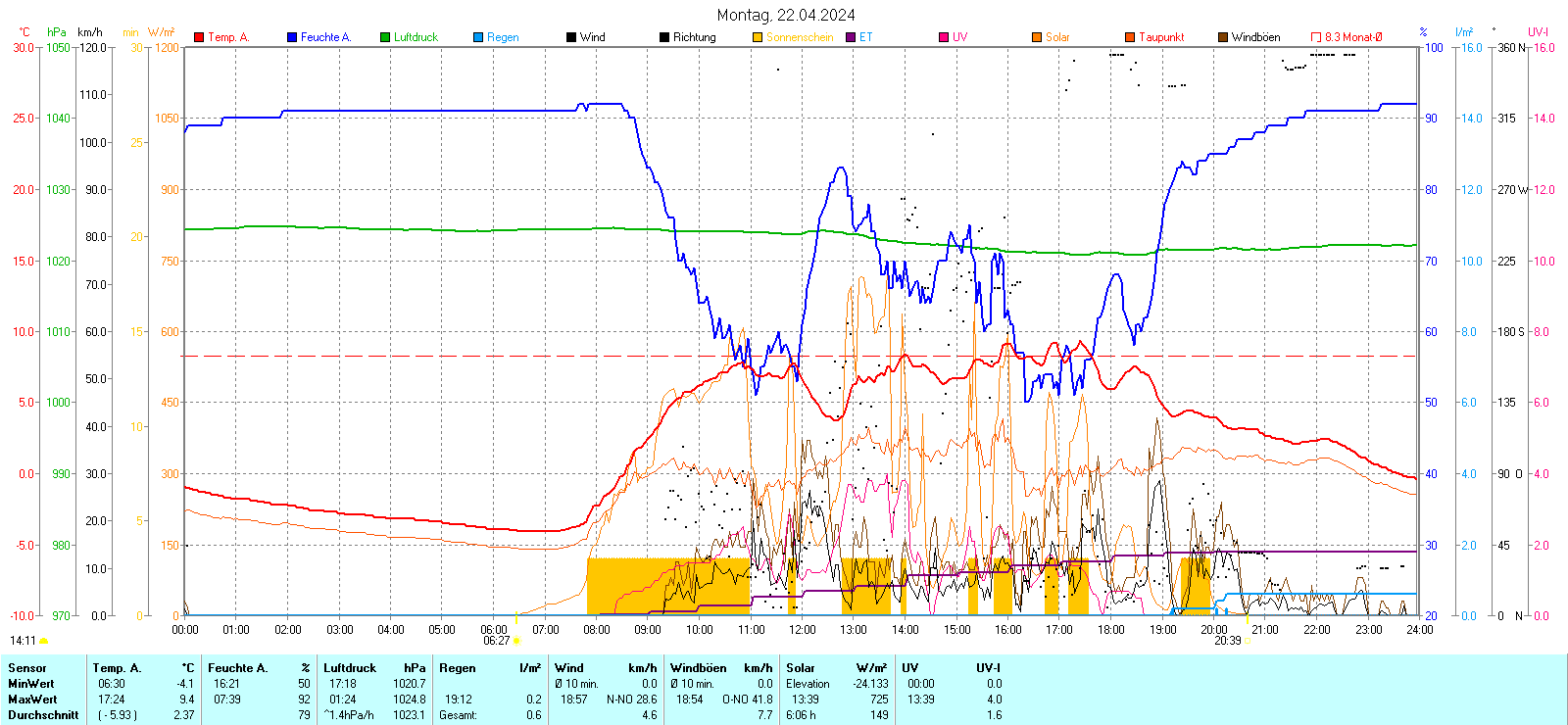The image size is (1568, 725).
Task: Toggle the empty 8.3 Monat-Ø box
Action: 1316,37
